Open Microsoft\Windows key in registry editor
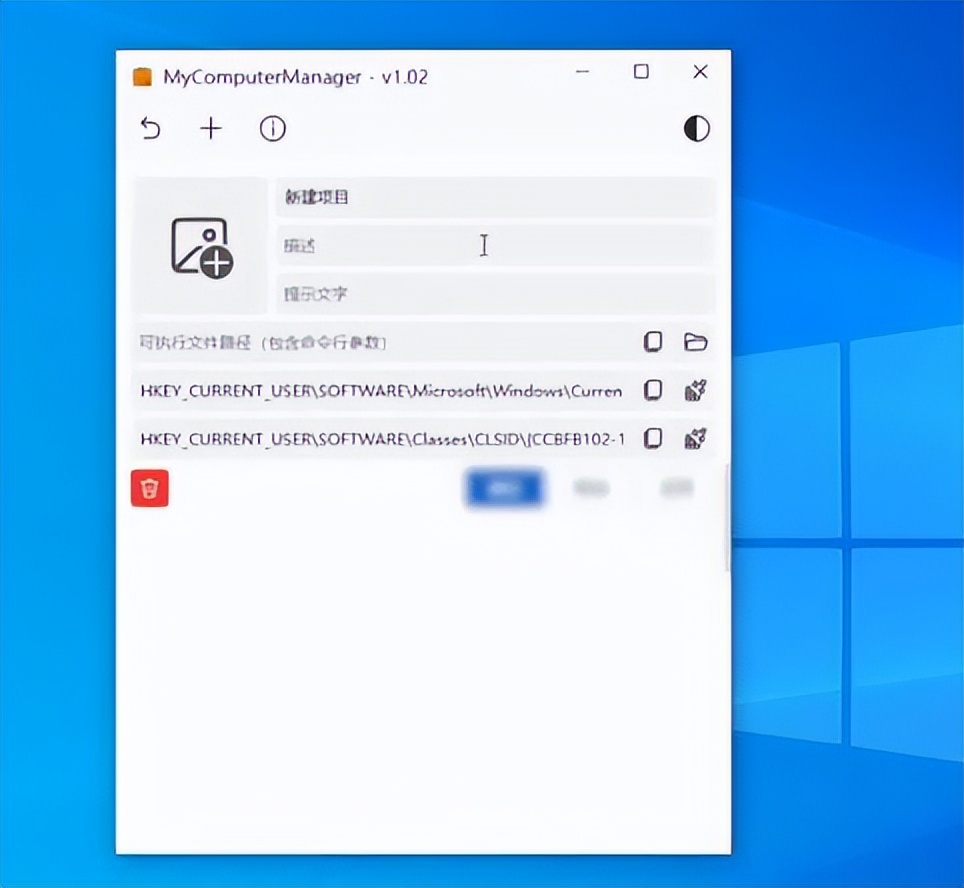This screenshot has width=964, height=888. point(696,391)
